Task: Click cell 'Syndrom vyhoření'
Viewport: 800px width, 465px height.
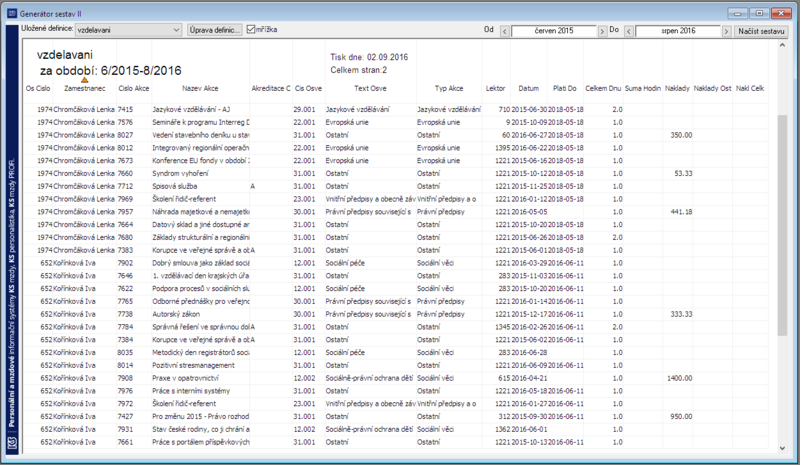Action: click(x=180, y=174)
